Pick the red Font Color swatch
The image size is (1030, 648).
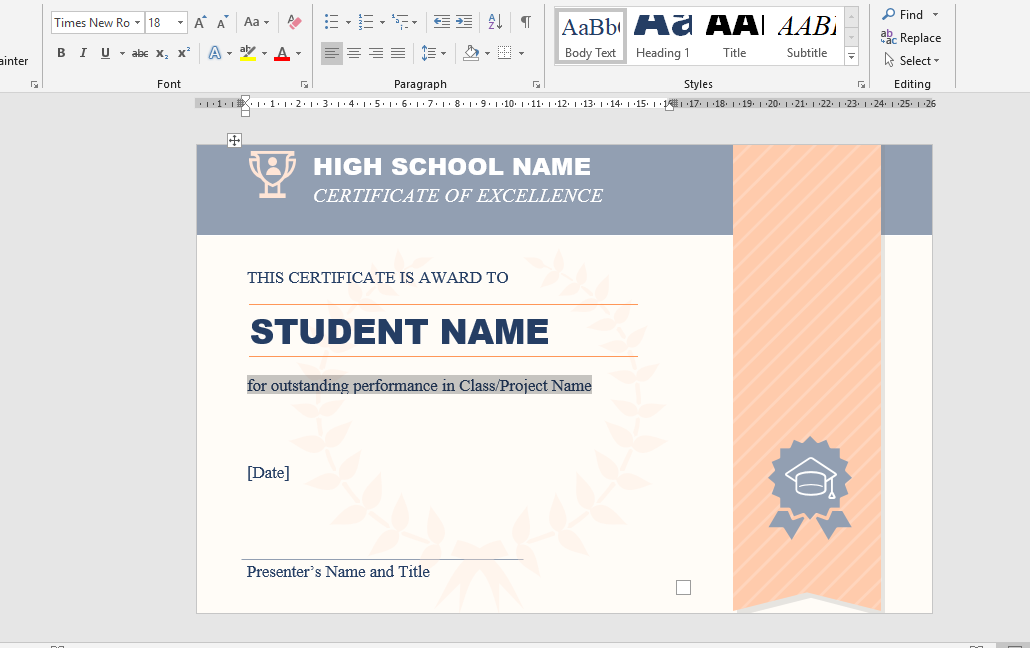coord(285,52)
